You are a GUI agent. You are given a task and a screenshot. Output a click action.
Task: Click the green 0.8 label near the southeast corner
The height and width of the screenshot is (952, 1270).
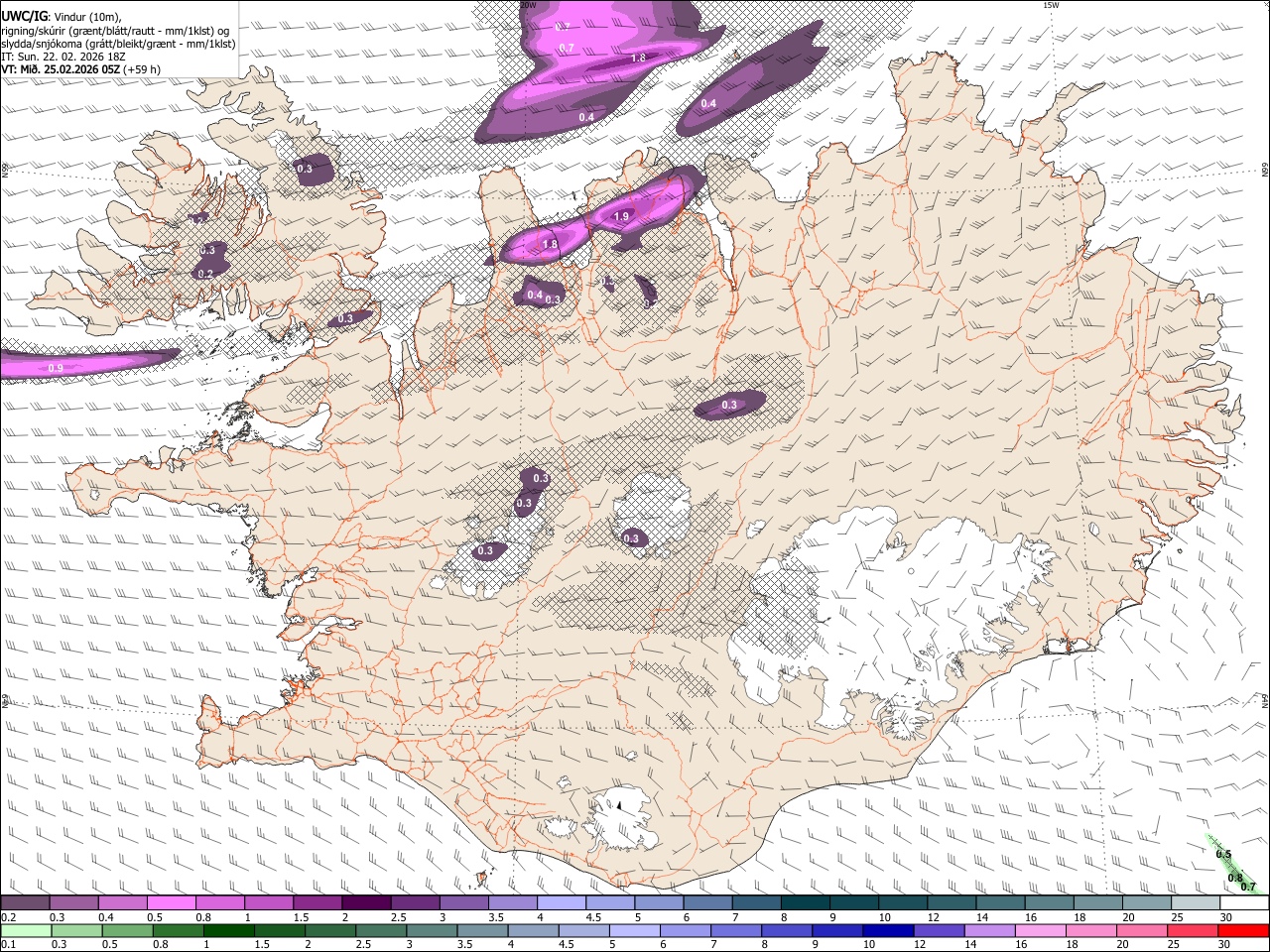tap(1235, 878)
